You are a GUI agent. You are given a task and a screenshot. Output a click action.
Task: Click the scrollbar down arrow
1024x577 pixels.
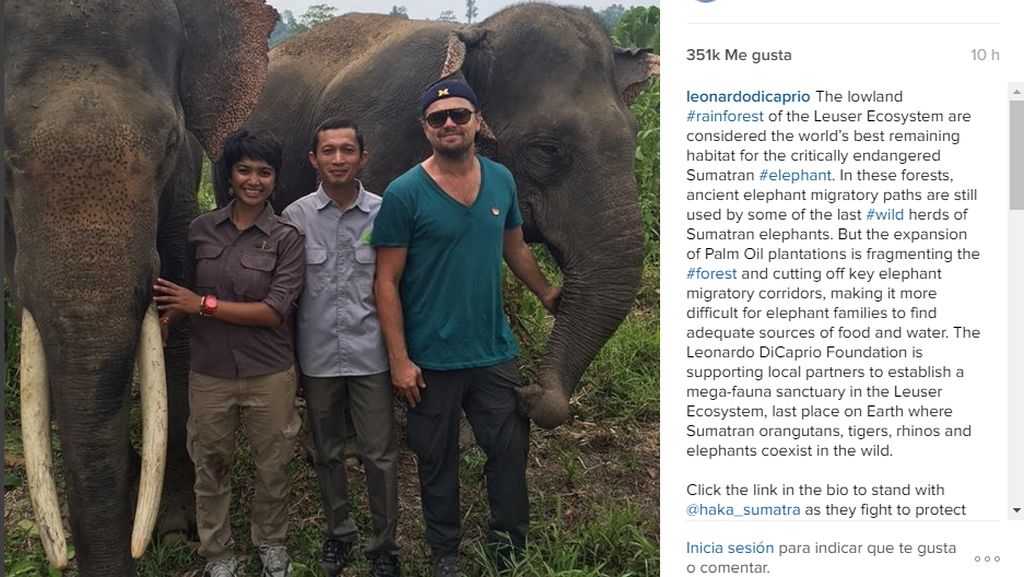pyautogui.click(x=1016, y=511)
